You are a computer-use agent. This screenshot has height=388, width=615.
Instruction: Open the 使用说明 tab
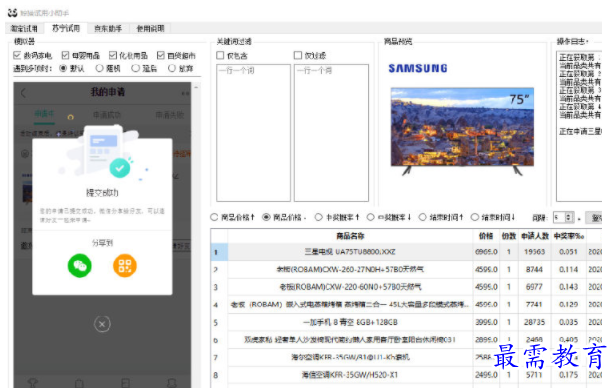tap(150, 28)
